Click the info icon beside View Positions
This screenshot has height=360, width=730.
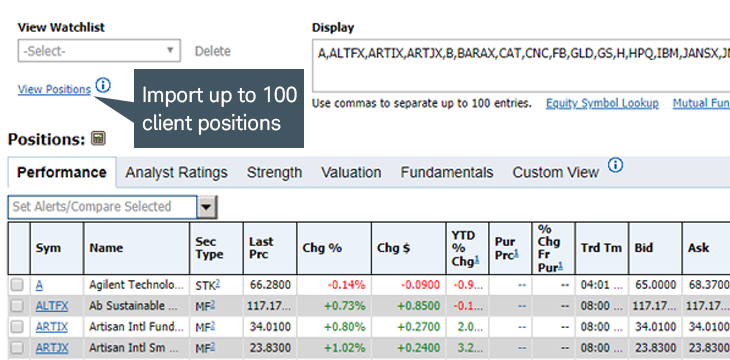coord(103,85)
